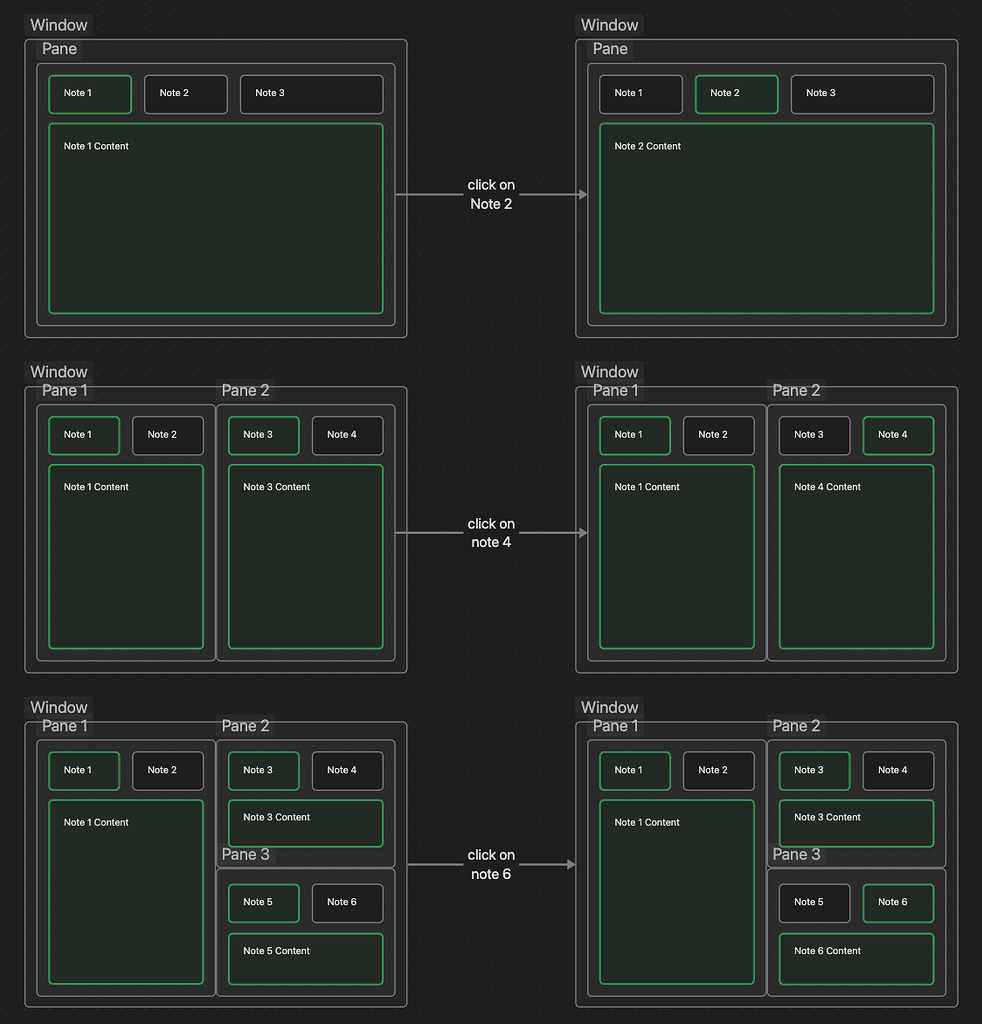Open Note 2 tab in three-pane window showing Note 5 Content
This screenshot has height=1024, width=982.
168,771
